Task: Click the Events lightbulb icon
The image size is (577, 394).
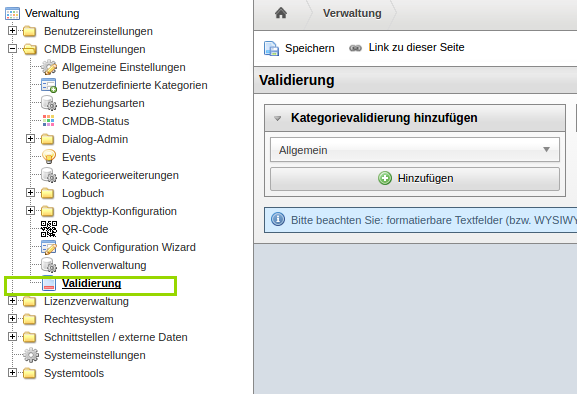Action: (x=49, y=157)
